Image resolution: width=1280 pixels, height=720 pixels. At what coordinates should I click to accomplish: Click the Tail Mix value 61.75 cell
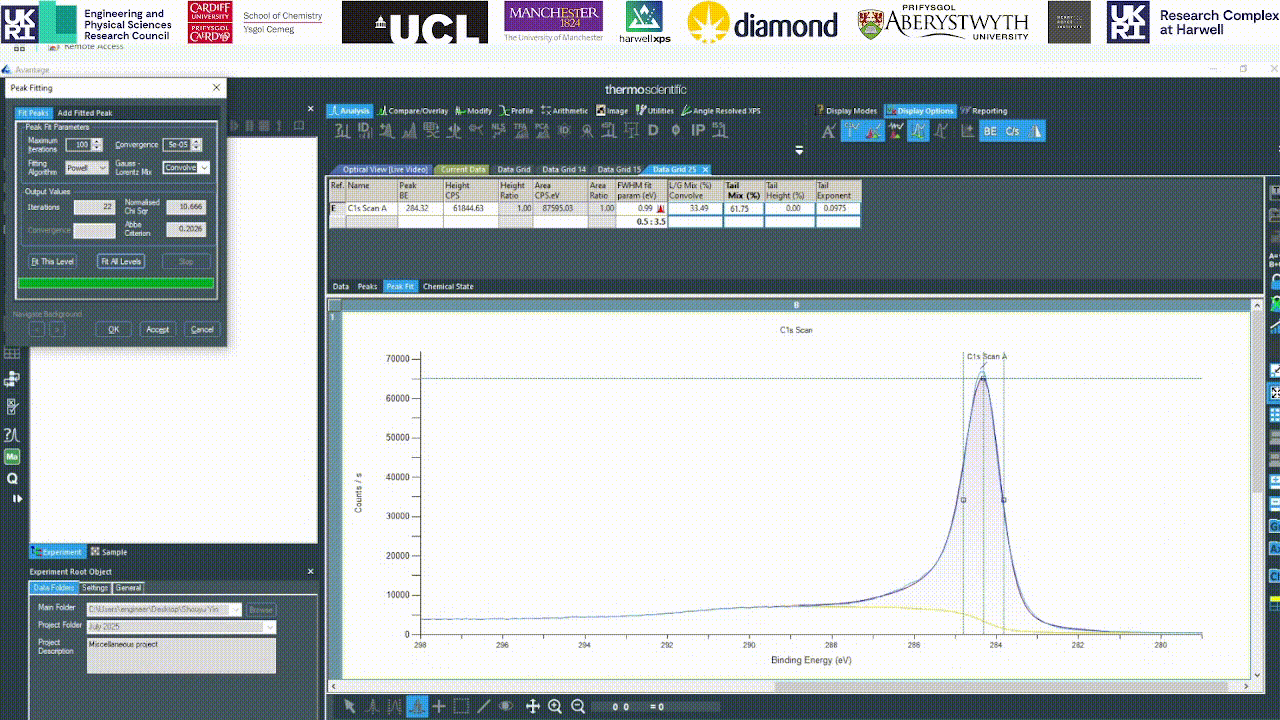coord(743,209)
